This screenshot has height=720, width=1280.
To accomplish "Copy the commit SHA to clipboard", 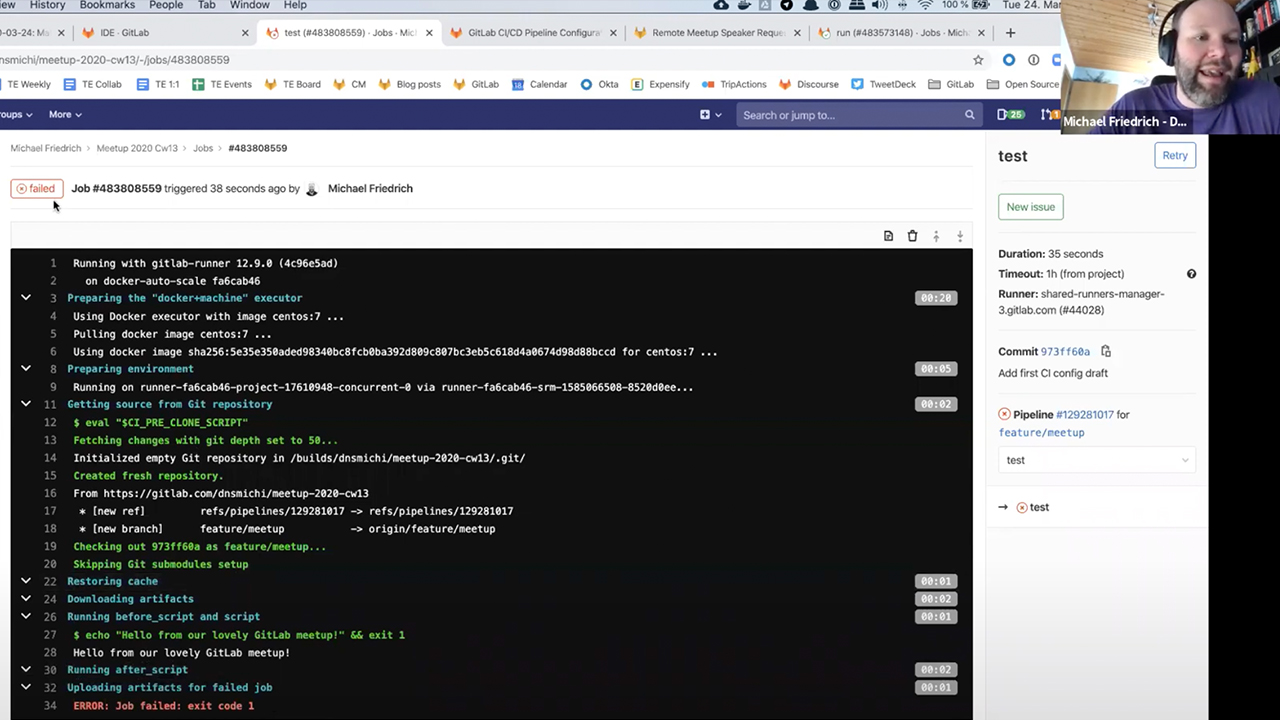I will pyautogui.click(x=1106, y=351).
